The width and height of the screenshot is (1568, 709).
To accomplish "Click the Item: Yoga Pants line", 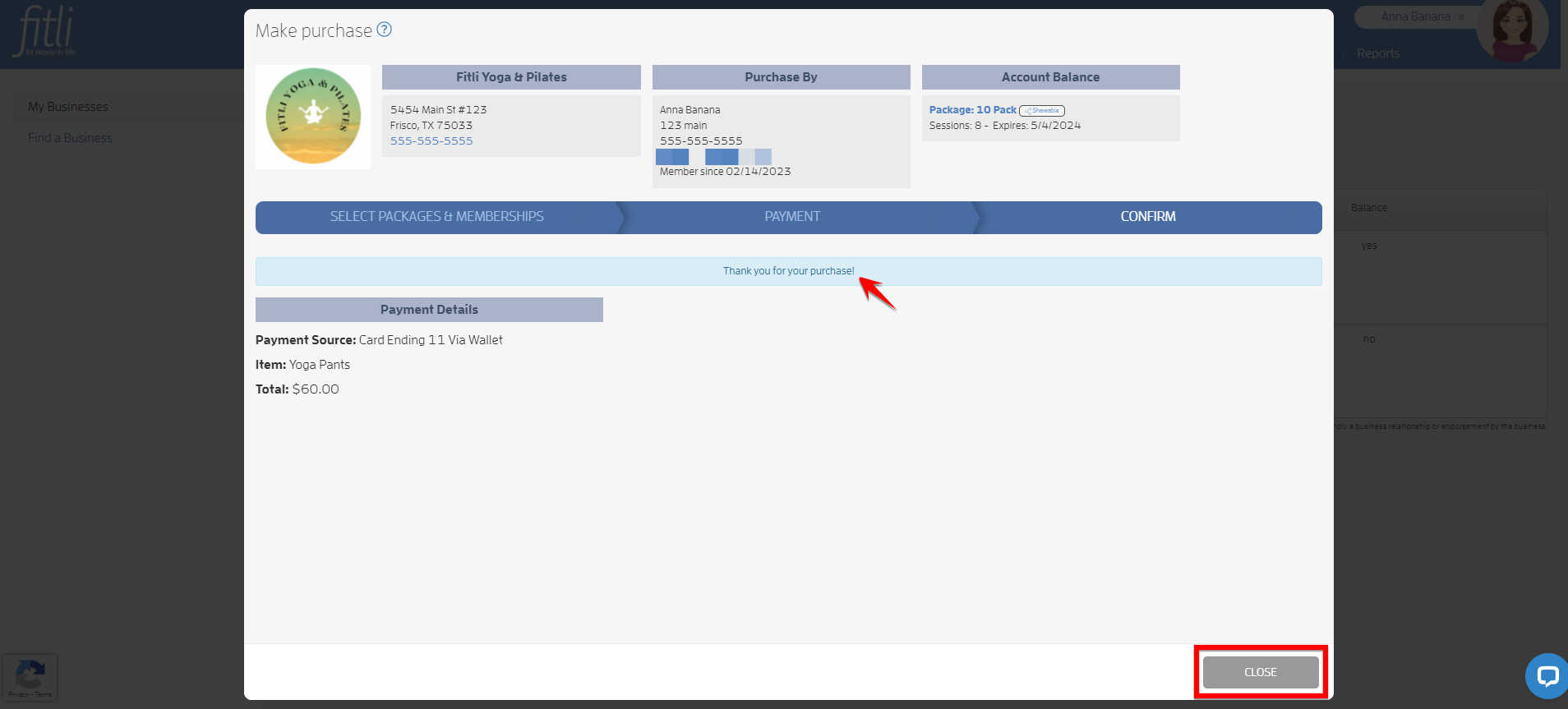I will click(302, 365).
